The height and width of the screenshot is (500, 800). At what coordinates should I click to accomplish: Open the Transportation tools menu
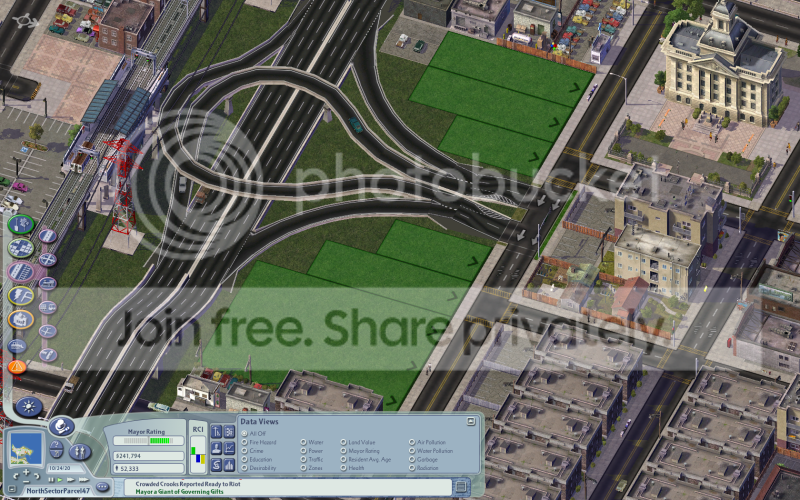tap(20, 272)
